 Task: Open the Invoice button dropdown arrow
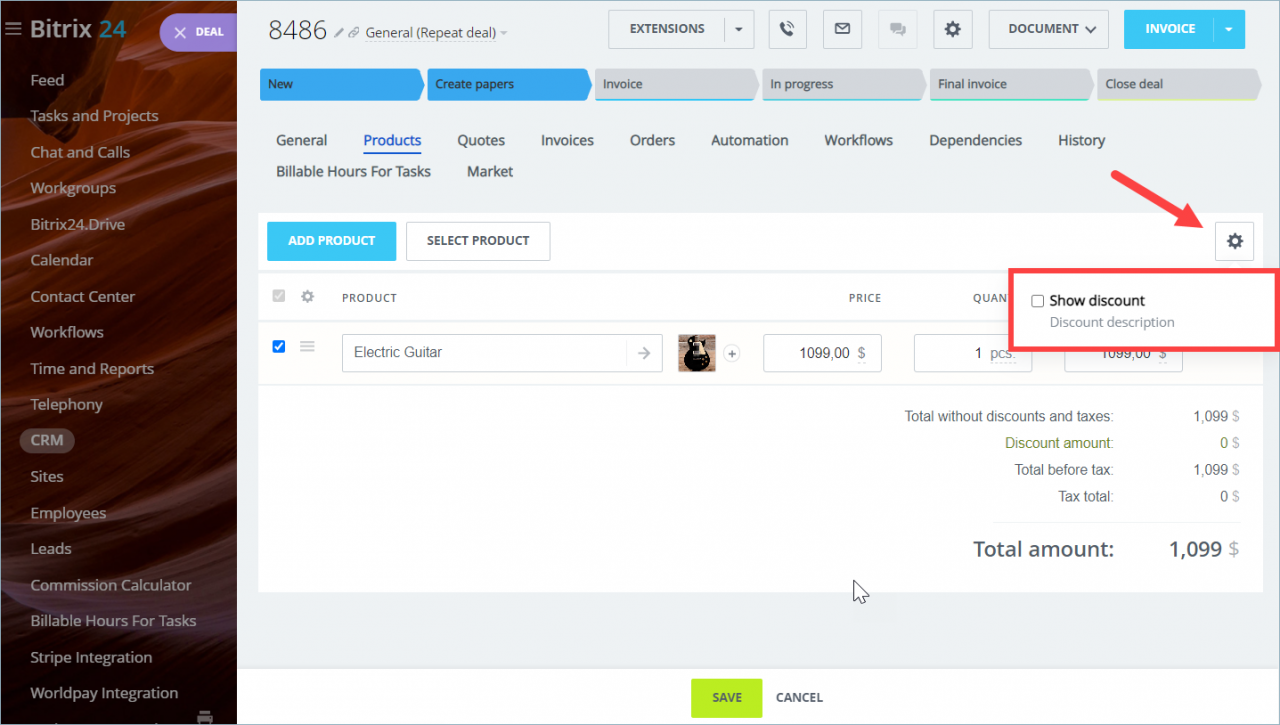[x=1229, y=29]
